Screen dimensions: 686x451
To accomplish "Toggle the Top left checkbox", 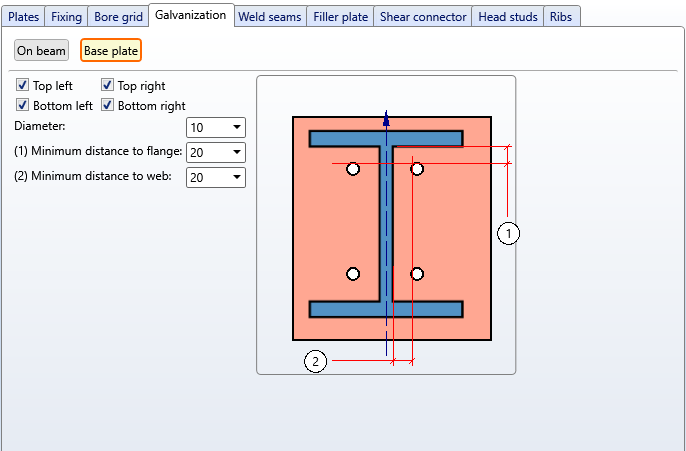I will 23,86.
